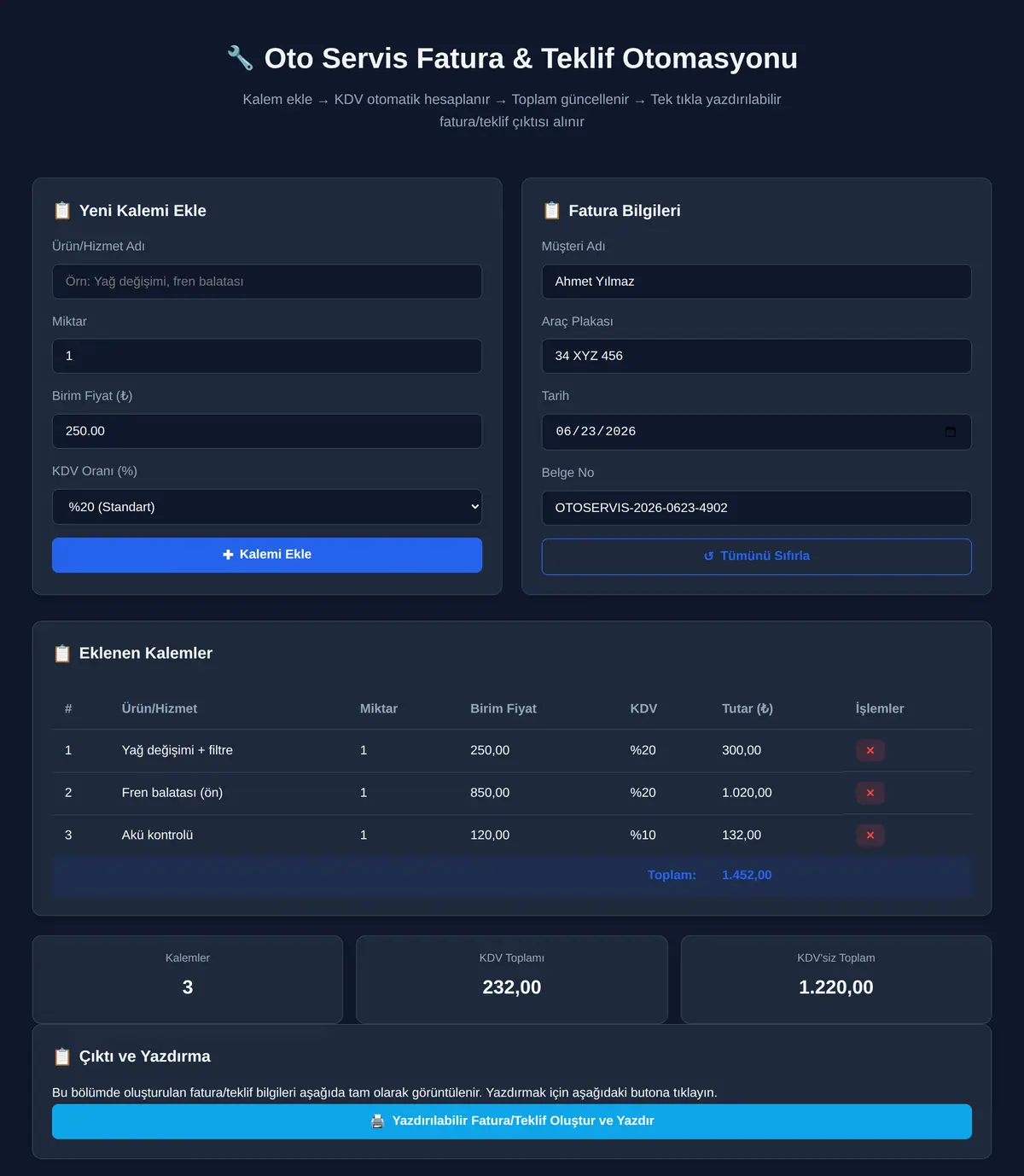Screen dimensions: 1024x1176
Task: Select the 300,00 amount cell
Action: click(742, 750)
